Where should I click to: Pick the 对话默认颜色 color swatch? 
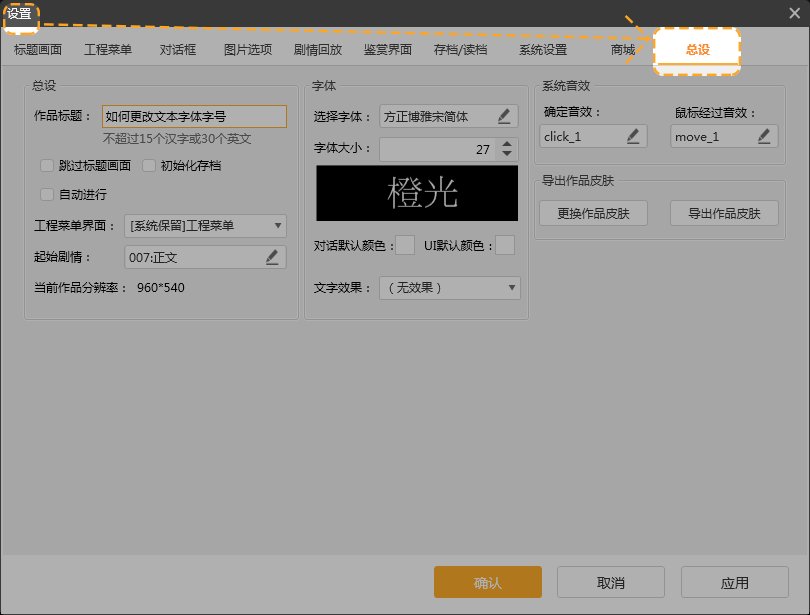pos(405,245)
